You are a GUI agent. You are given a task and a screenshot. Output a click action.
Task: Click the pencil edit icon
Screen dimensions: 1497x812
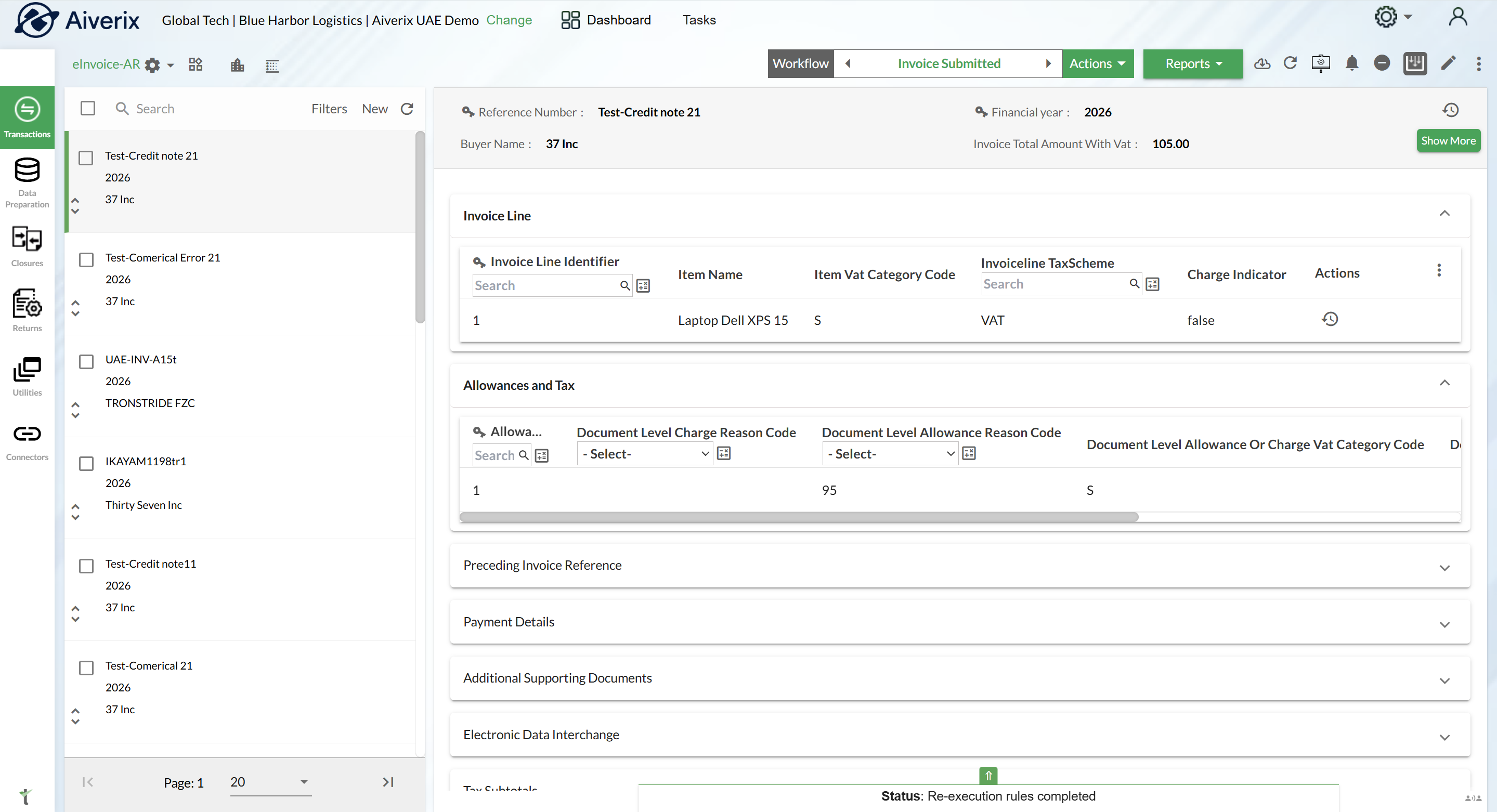1448,63
